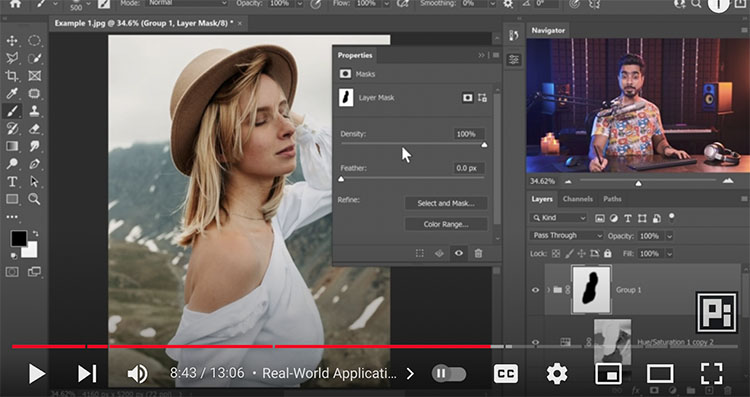Load selection from mask icon

[x=419, y=254]
